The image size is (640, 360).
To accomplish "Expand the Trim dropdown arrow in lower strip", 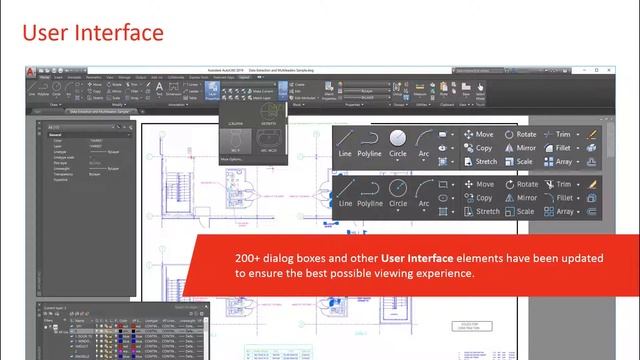I will tap(578, 184).
